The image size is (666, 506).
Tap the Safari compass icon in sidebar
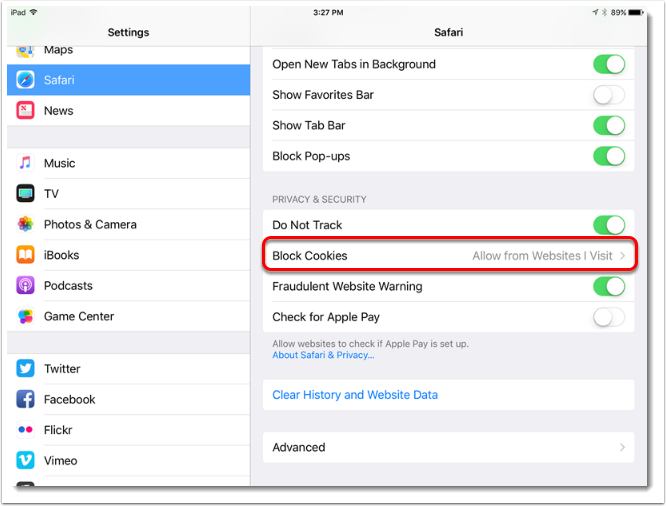click(25, 80)
